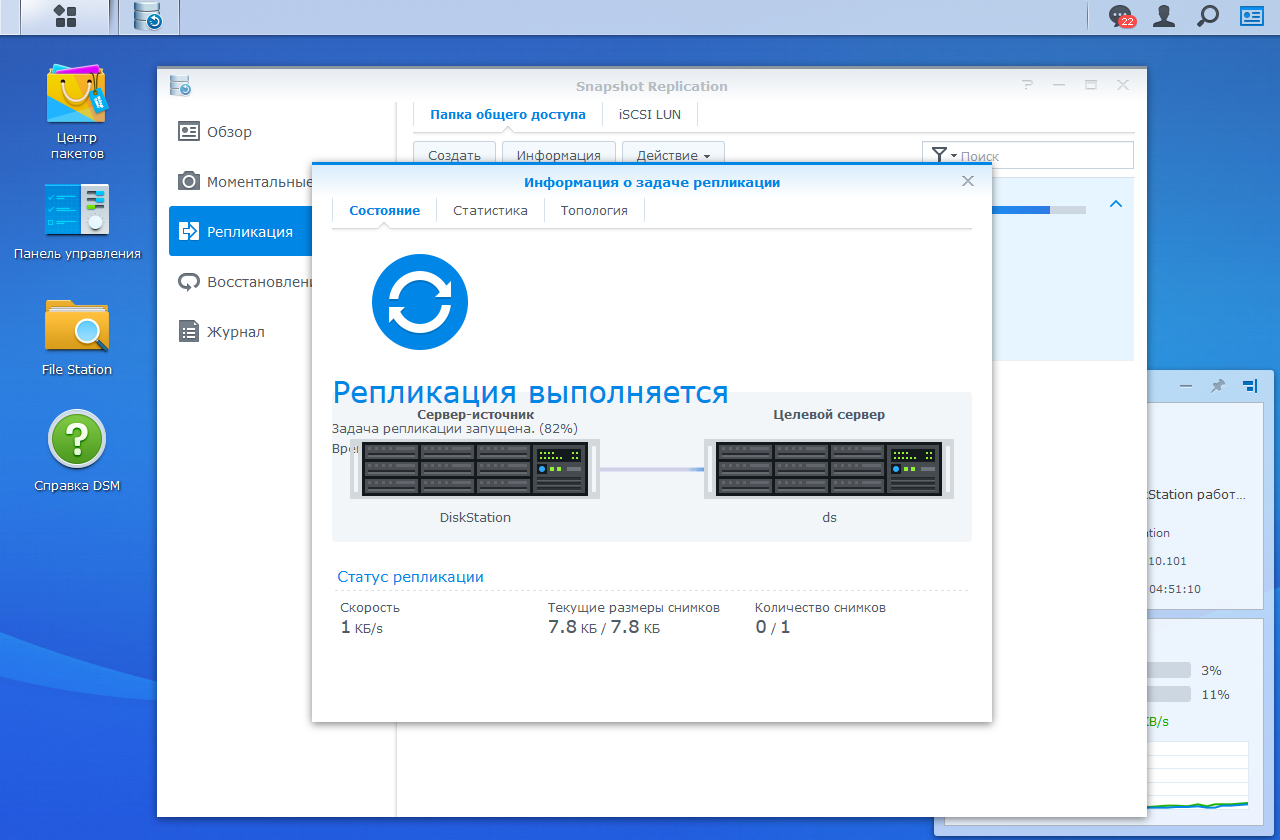Launch File Station from the desktop

(x=77, y=337)
